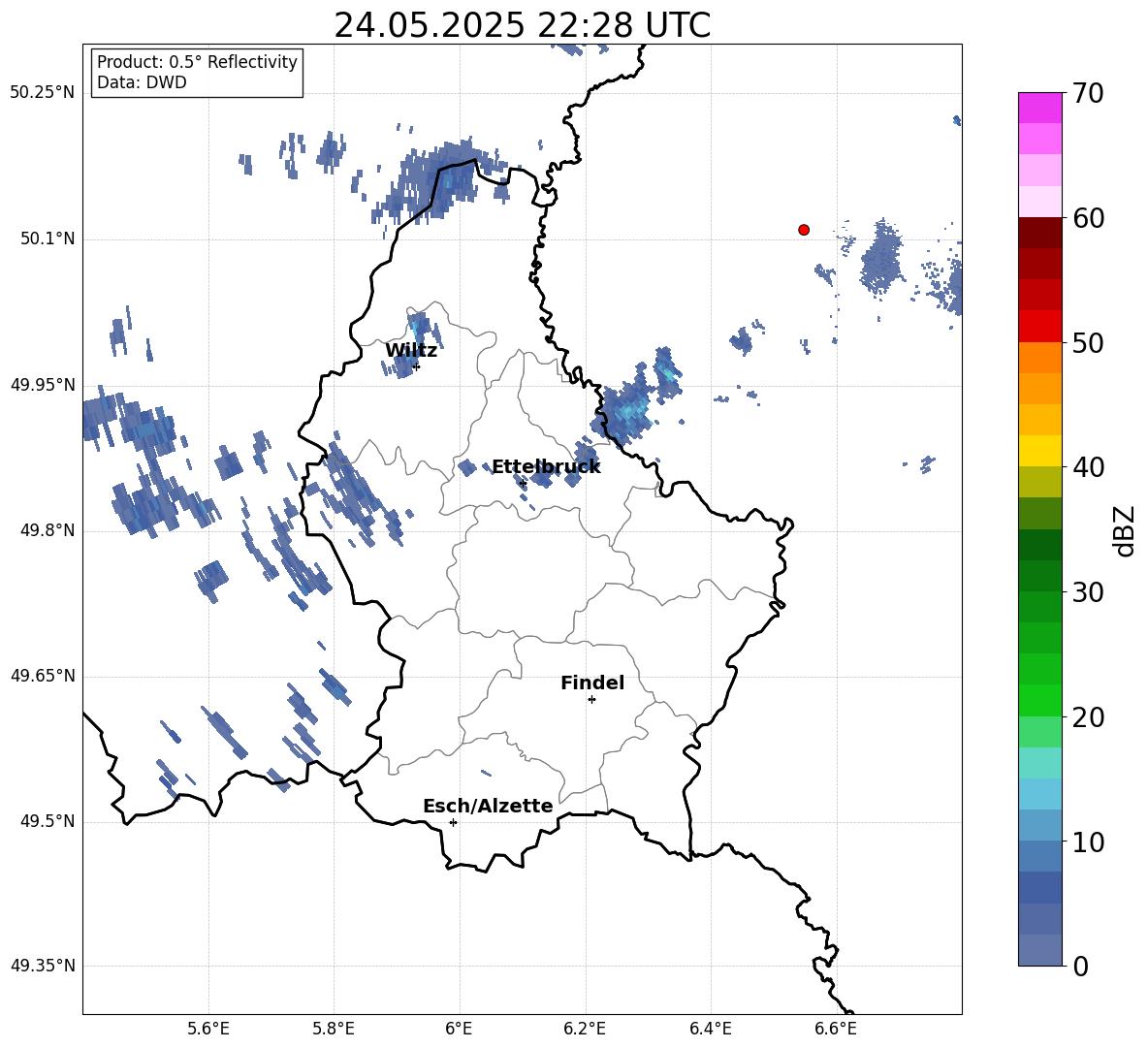Click the colorbar label 20

coord(1089,717)
